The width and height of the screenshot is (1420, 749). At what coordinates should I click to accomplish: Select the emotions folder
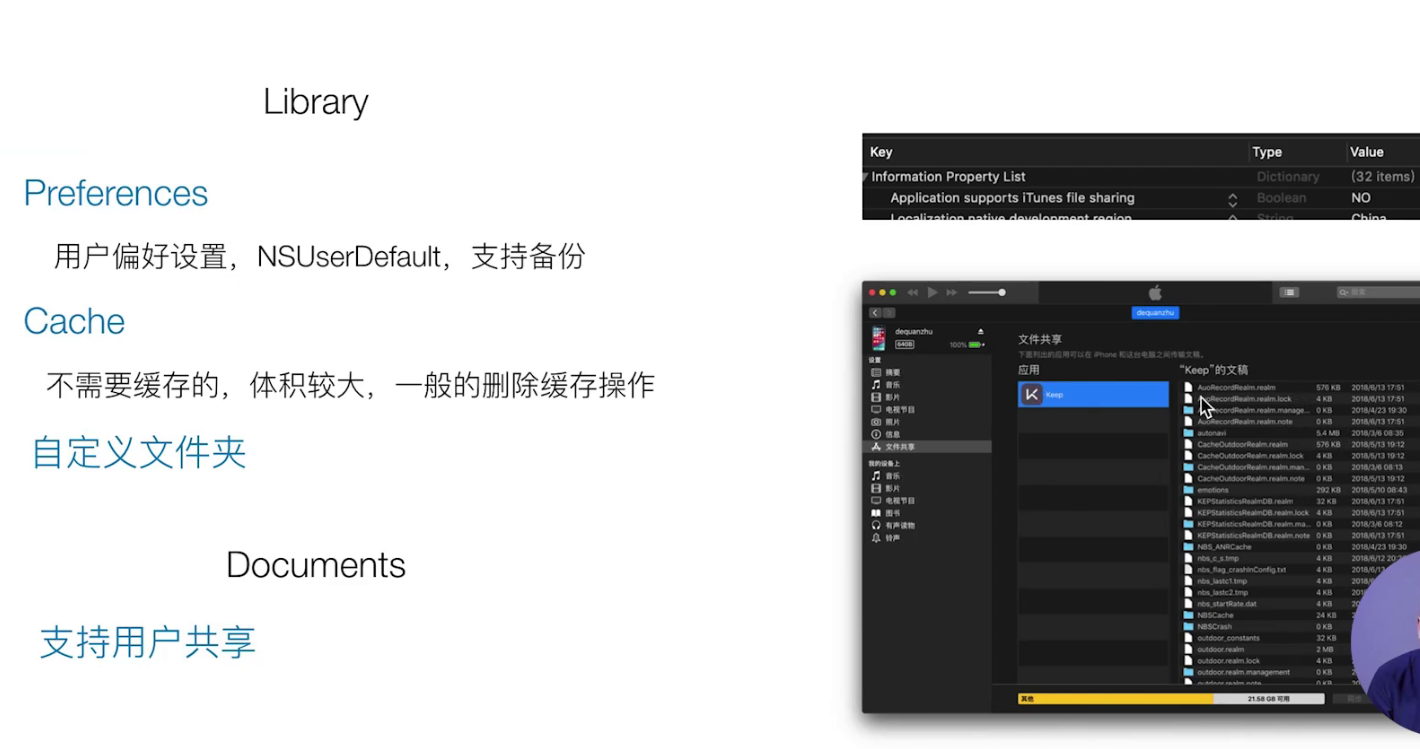[x=1212, y=490]
